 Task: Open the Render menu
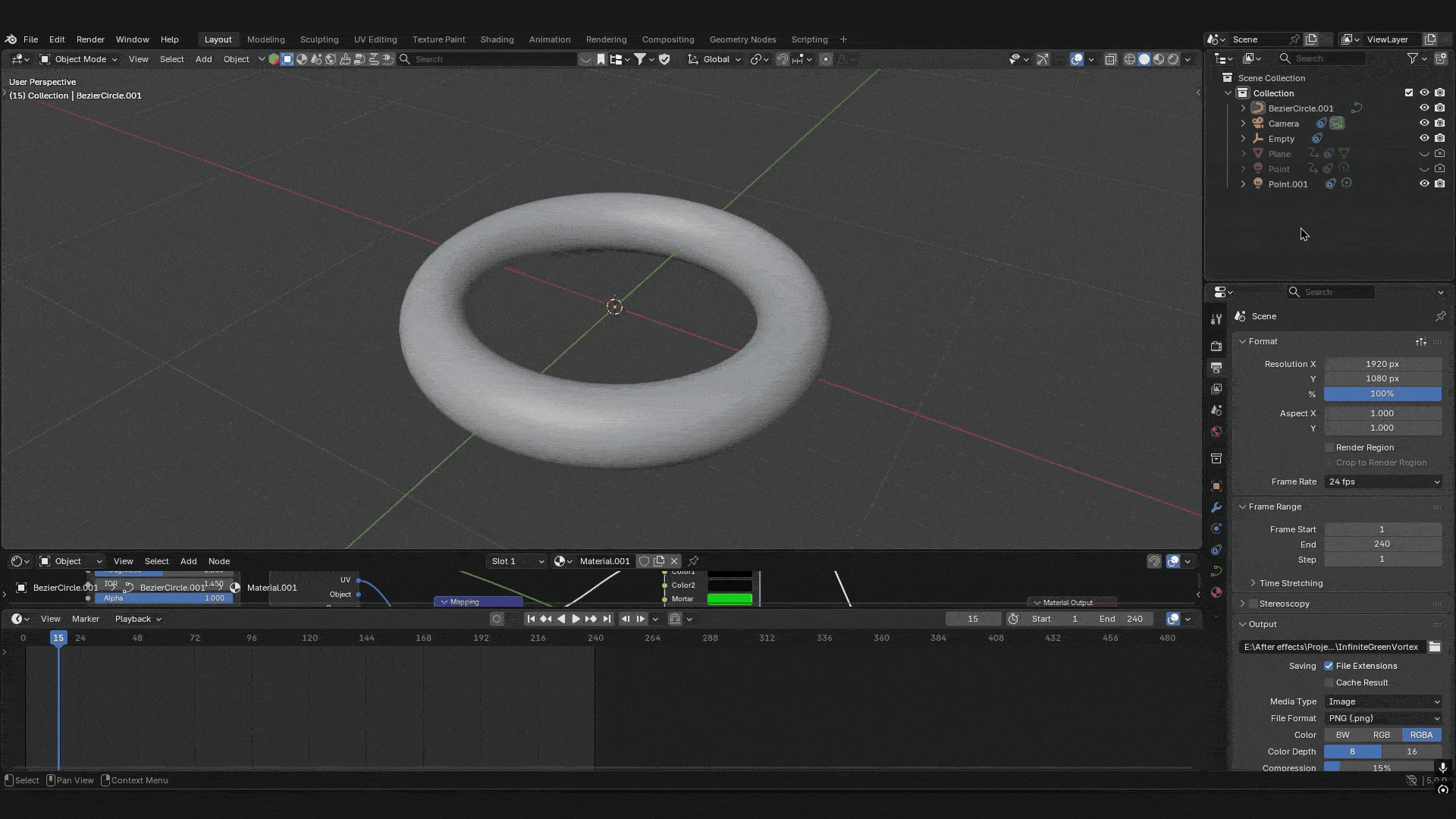click(x=90, y=39)
